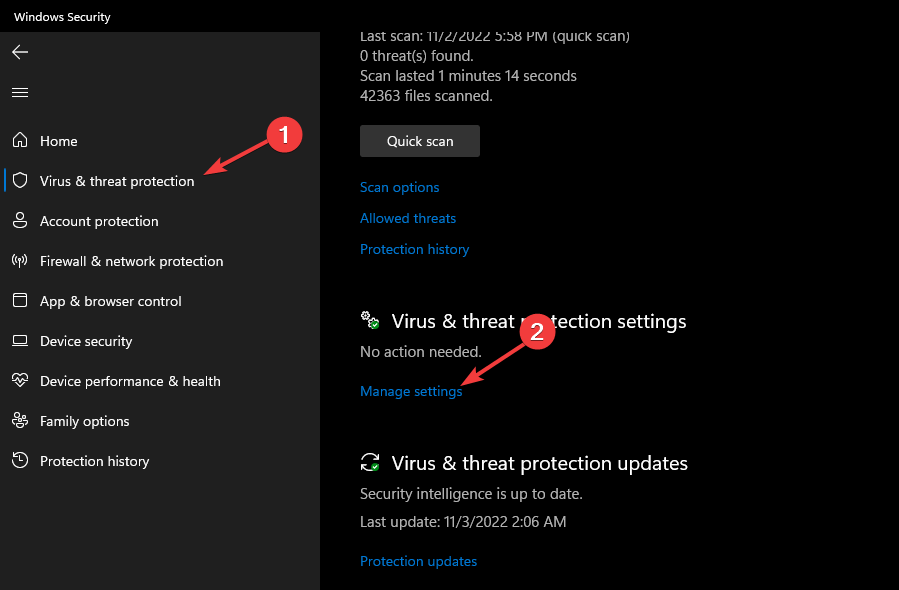Click 'Last update: 11/3/2022 2:06 AM' text

463,522
